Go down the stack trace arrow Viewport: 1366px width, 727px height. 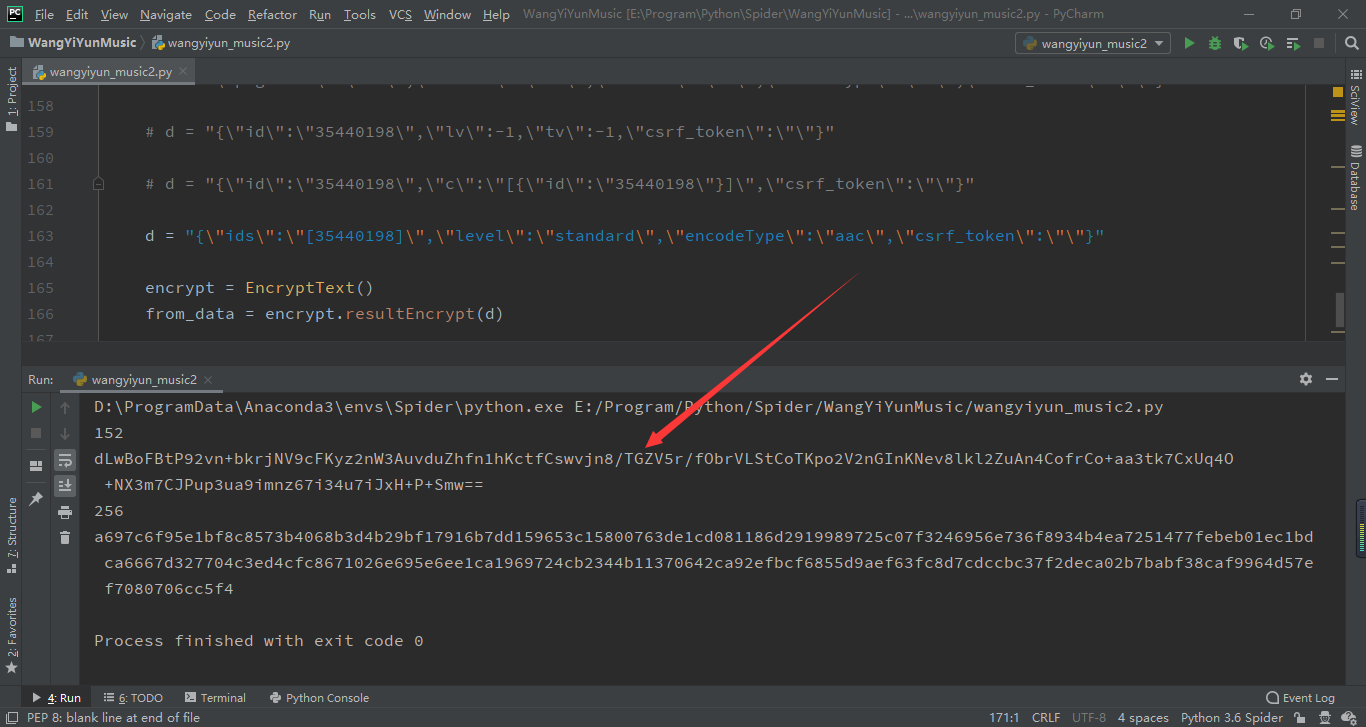click(x=65, y=433)
